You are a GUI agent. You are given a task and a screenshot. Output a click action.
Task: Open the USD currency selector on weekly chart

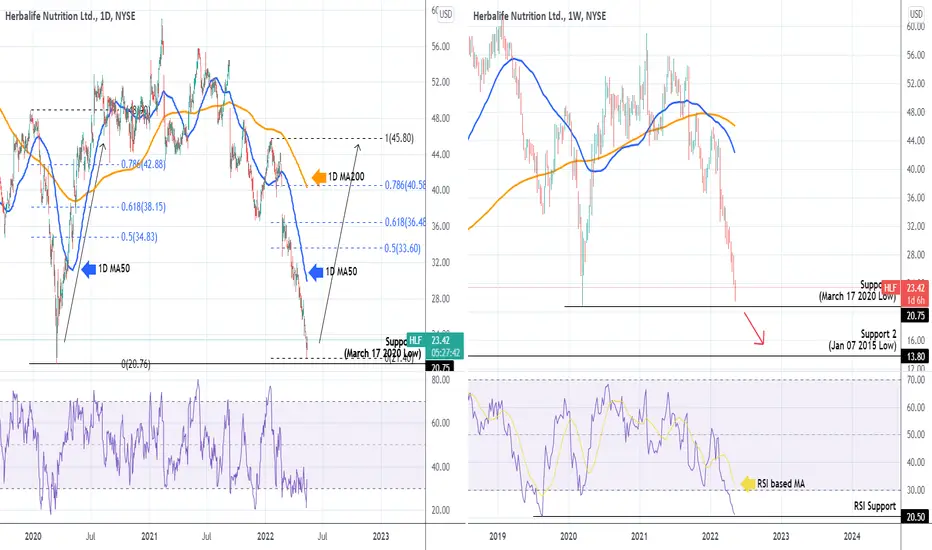click(x=916, y=14)
